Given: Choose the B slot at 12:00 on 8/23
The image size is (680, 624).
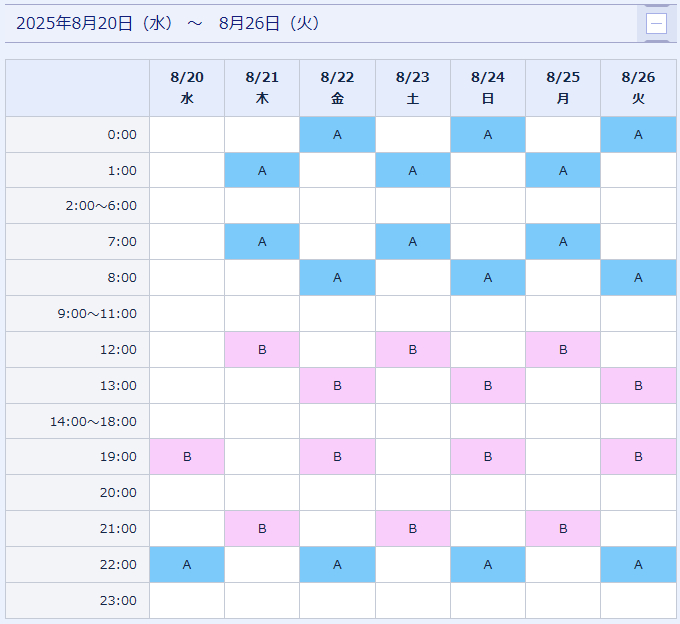Looking at the screenshot, I should [x=413, y=350].
